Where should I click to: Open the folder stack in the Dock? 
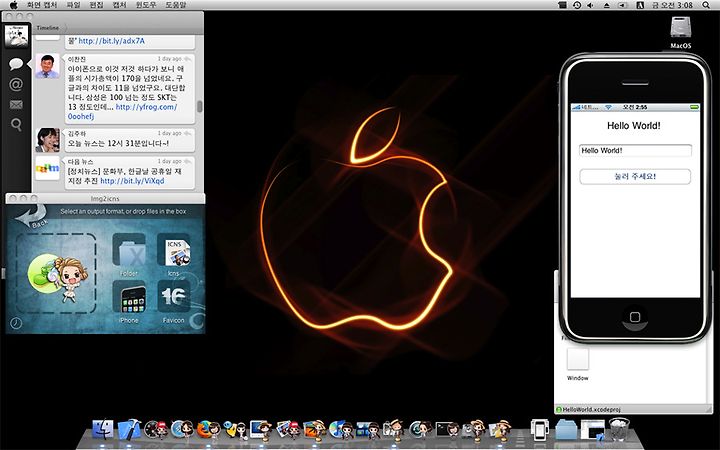[566, 430]
